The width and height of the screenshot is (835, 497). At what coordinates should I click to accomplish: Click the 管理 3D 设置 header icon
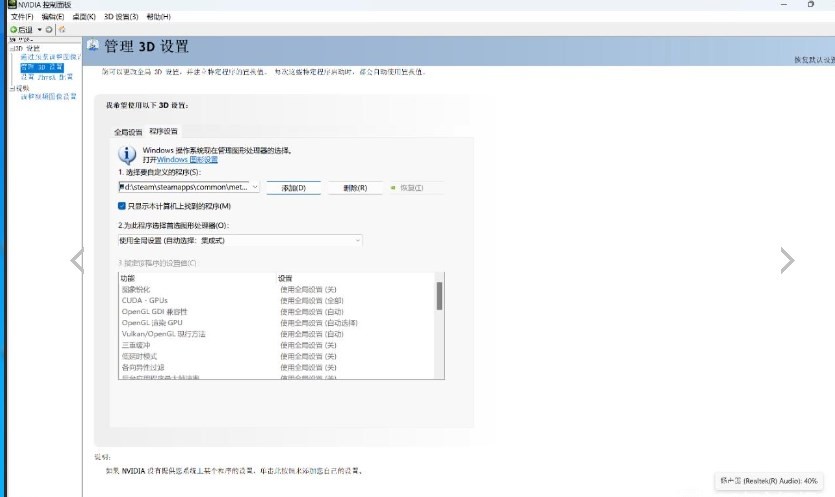[x=93, y=45]
